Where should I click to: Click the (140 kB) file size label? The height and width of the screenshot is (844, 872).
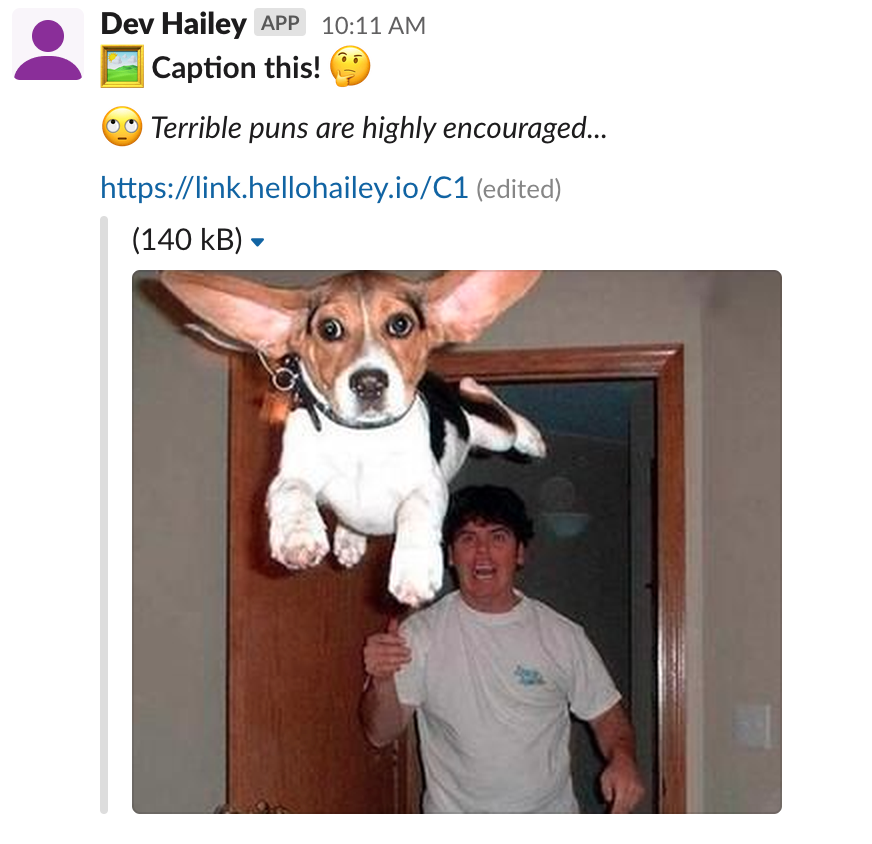pyautogui.click(x=187, y=240)
